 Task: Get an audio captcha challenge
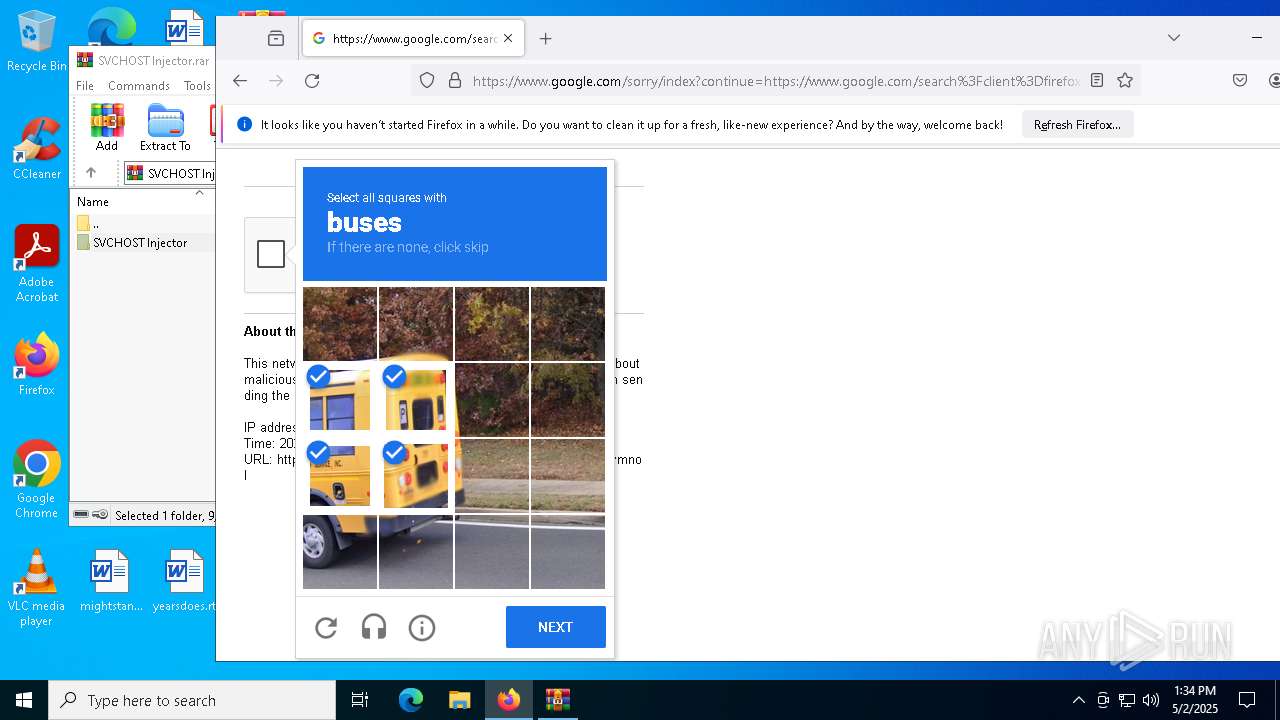pos(374,627)
